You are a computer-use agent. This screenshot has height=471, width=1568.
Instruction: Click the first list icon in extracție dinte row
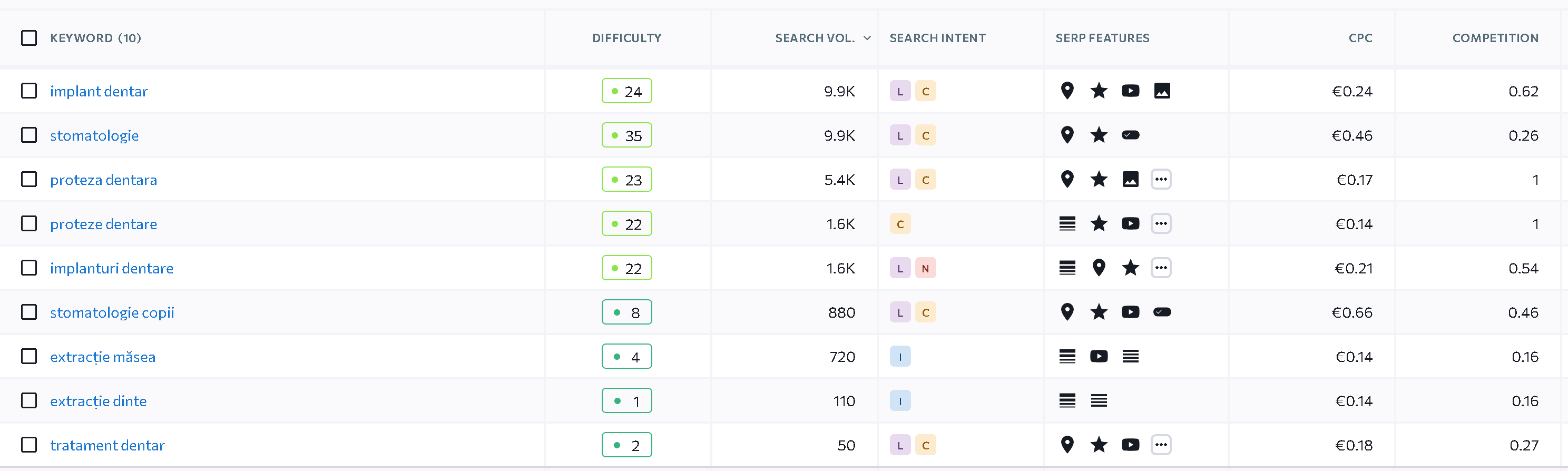point(1067,401)
